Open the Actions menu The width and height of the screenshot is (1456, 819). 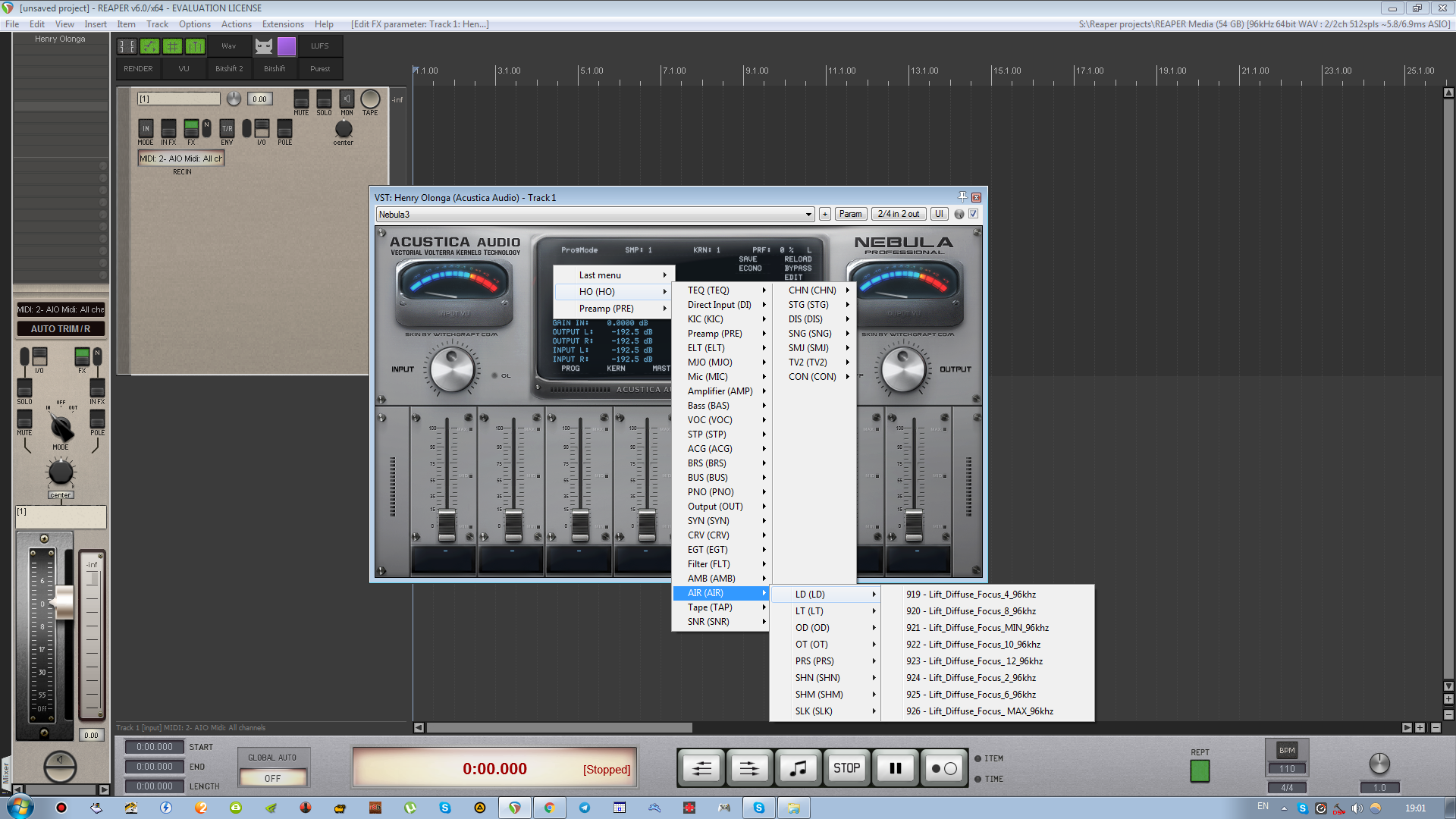tap(237, 24)
